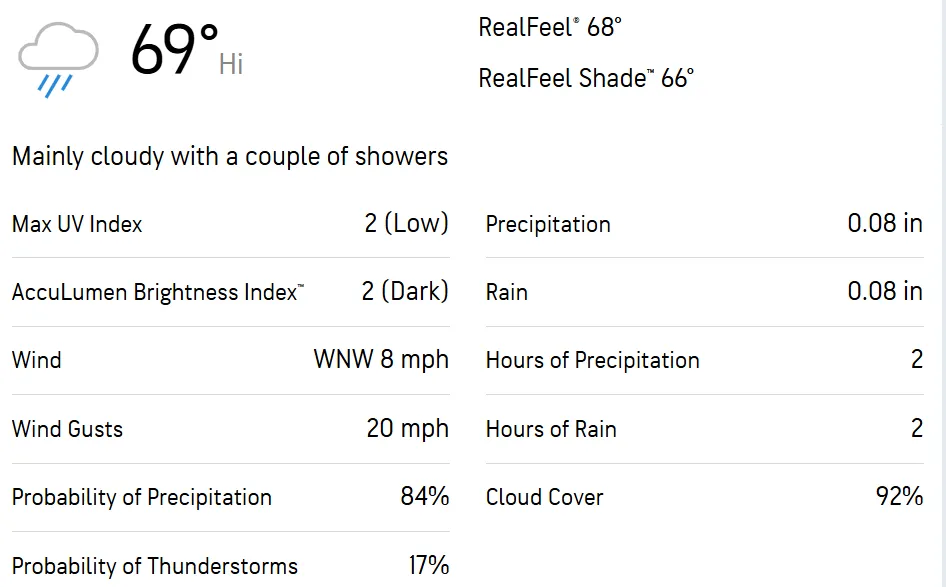Click the 17% thunderstorm probability value
This screenshot has height=587, width=946.
coord(428,565)
